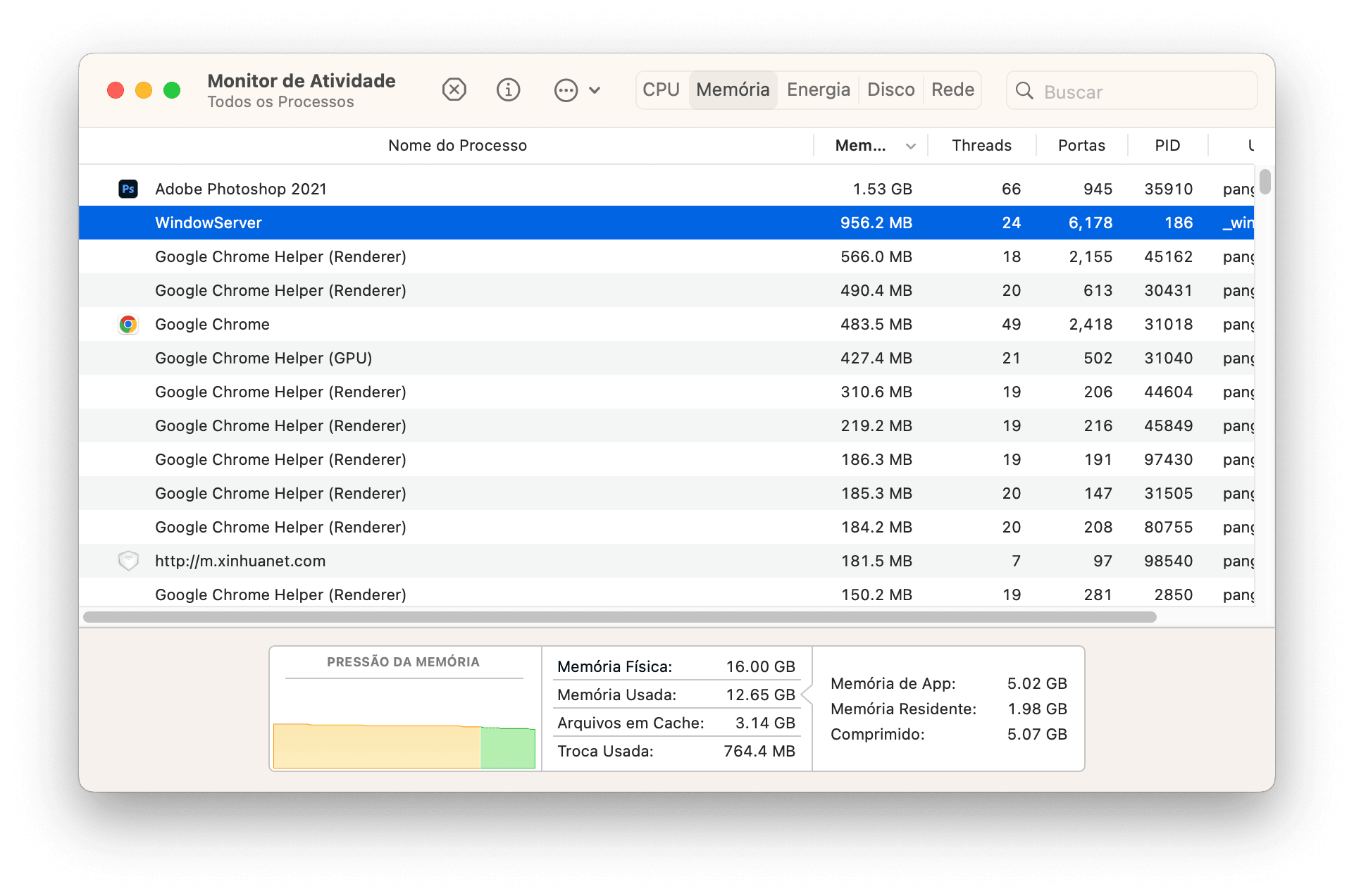Image resolution: width=1354 pixels, height=896 pixels.
Task: Click the ellipsis more options icon
Action: [x=566, y=90]
